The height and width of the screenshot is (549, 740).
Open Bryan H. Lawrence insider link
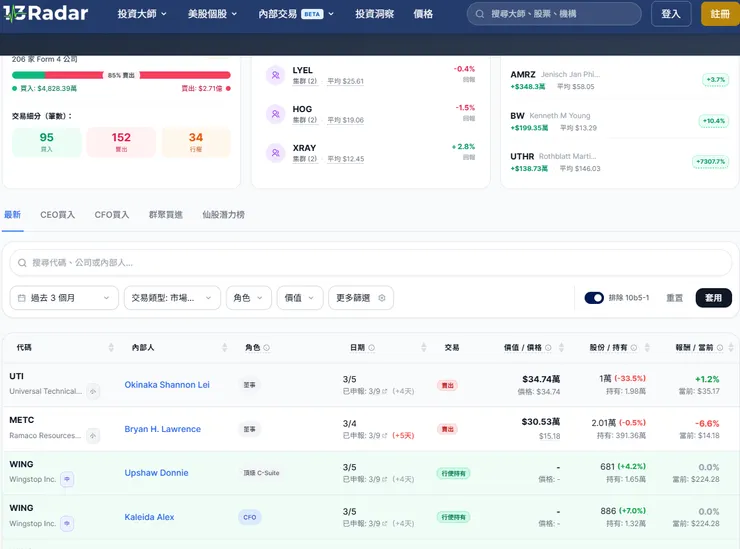[x=163, y=429]
